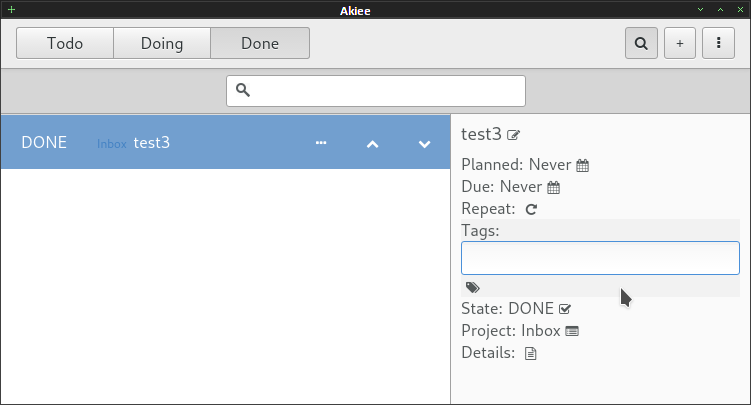The height and width of the screenshot is (405, 751).
Task: Click into the Tags input box
Action: point(600,258)
